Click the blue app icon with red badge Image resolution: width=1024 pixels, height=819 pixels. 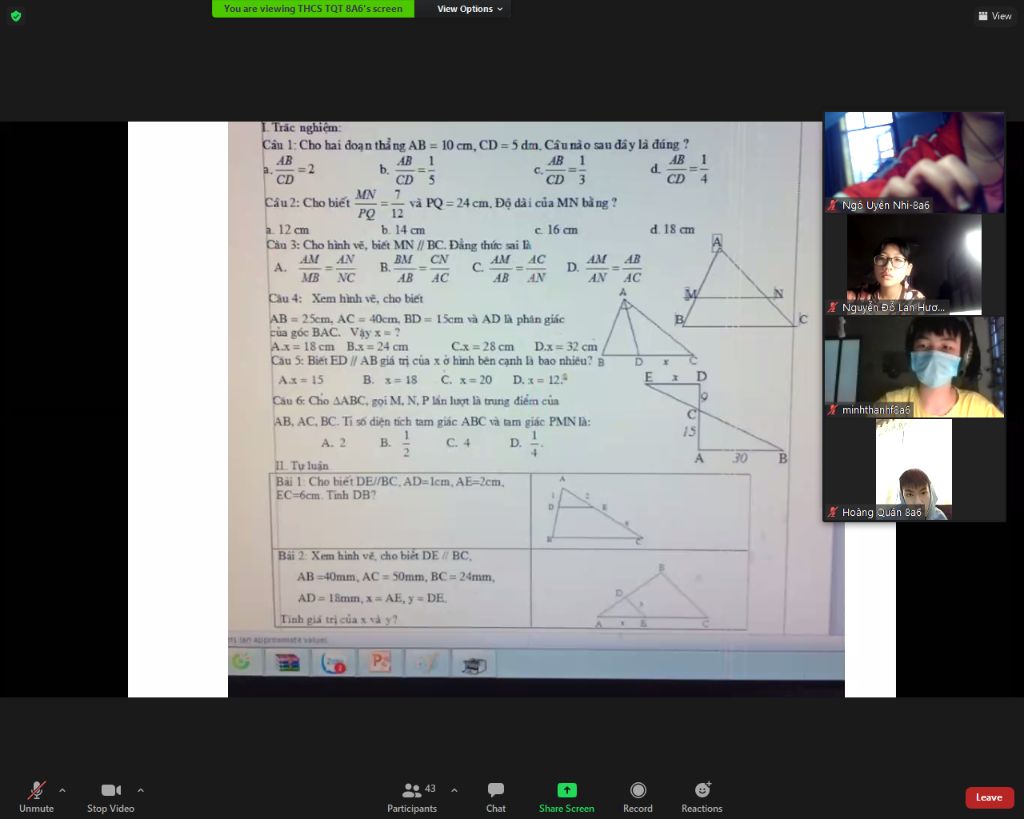tap(334, 663)
